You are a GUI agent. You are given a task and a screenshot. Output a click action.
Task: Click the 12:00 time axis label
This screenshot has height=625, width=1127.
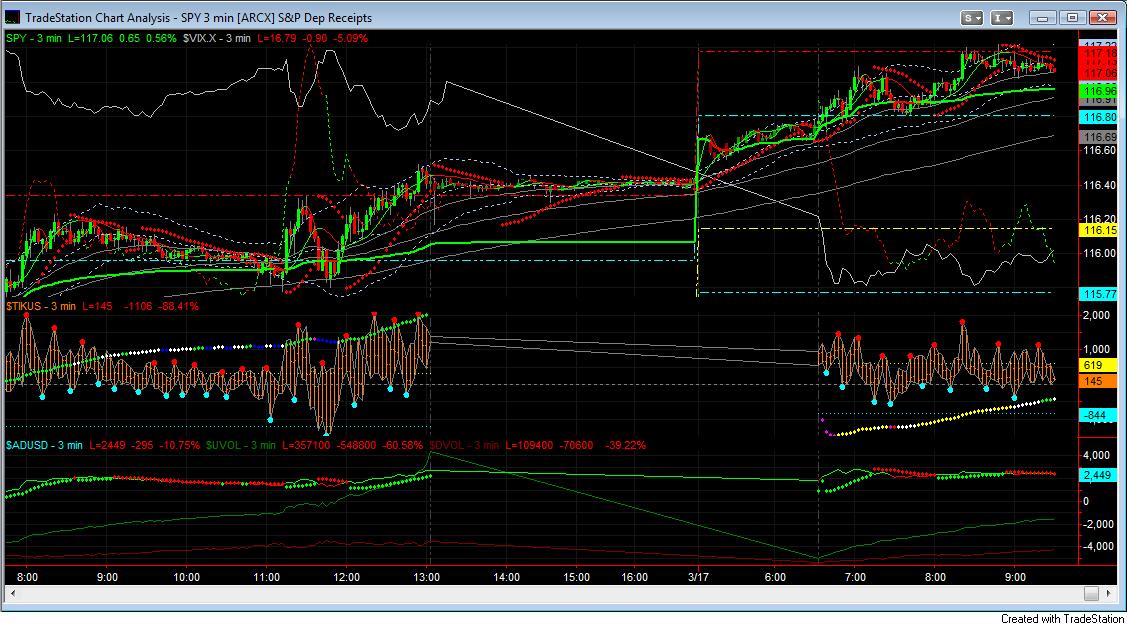point(346,577)
